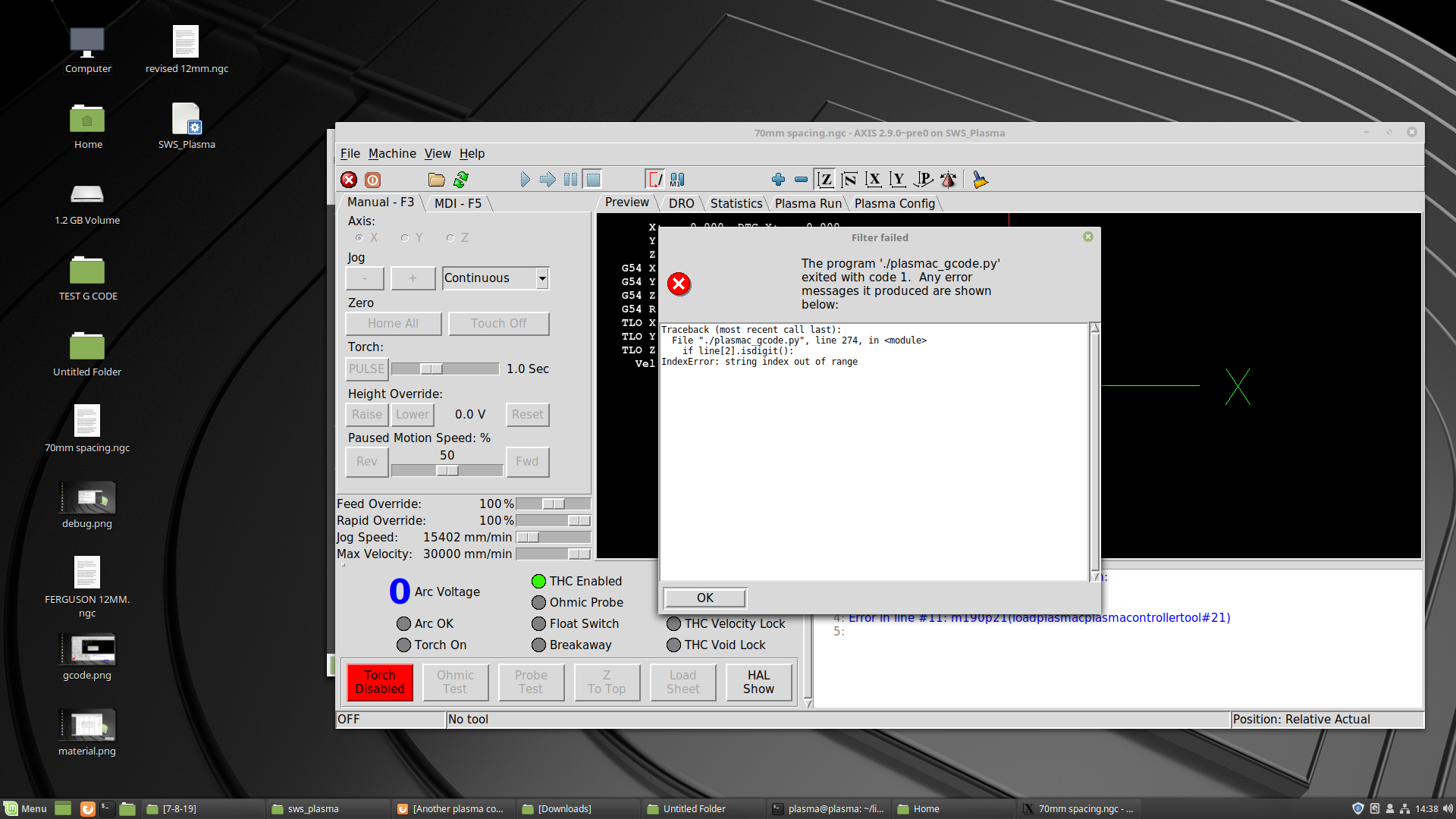The height and width of the screenshot is (819, 1456).
Task: Select the Y axis radio button
Action: [405, 238]
